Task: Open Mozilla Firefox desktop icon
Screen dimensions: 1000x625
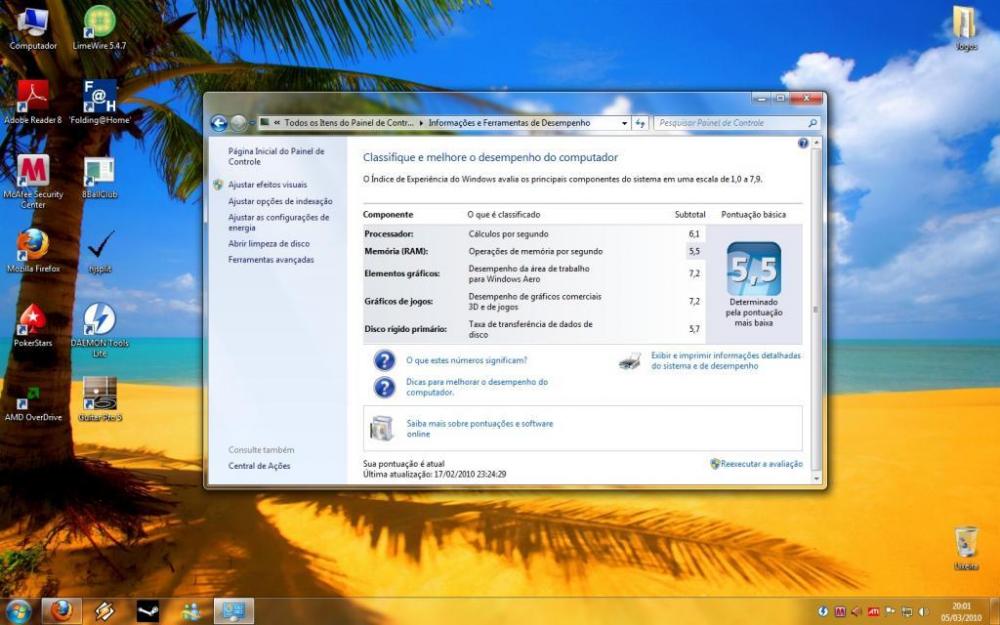Action: click(x=33, y=245)
